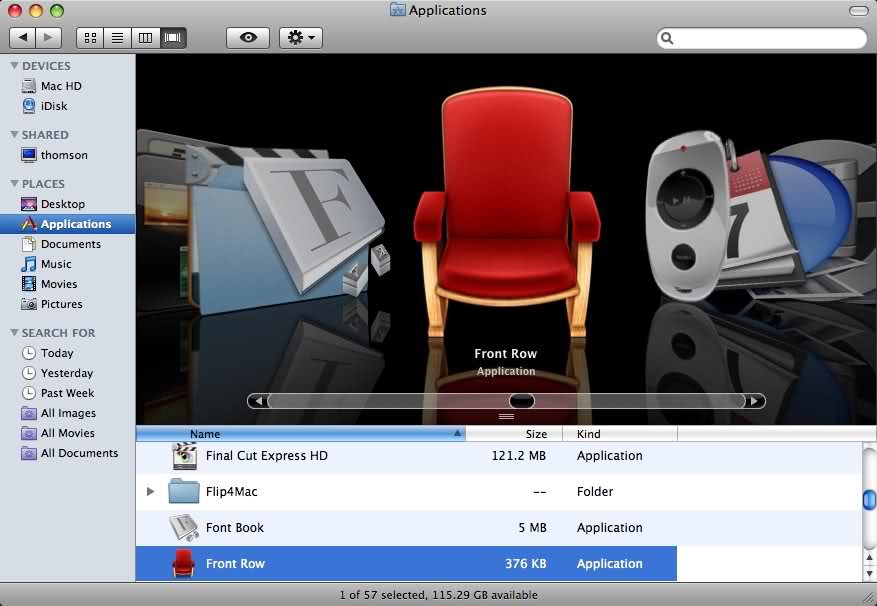Select the Front Row remote cover at right

tap(685, 215)
